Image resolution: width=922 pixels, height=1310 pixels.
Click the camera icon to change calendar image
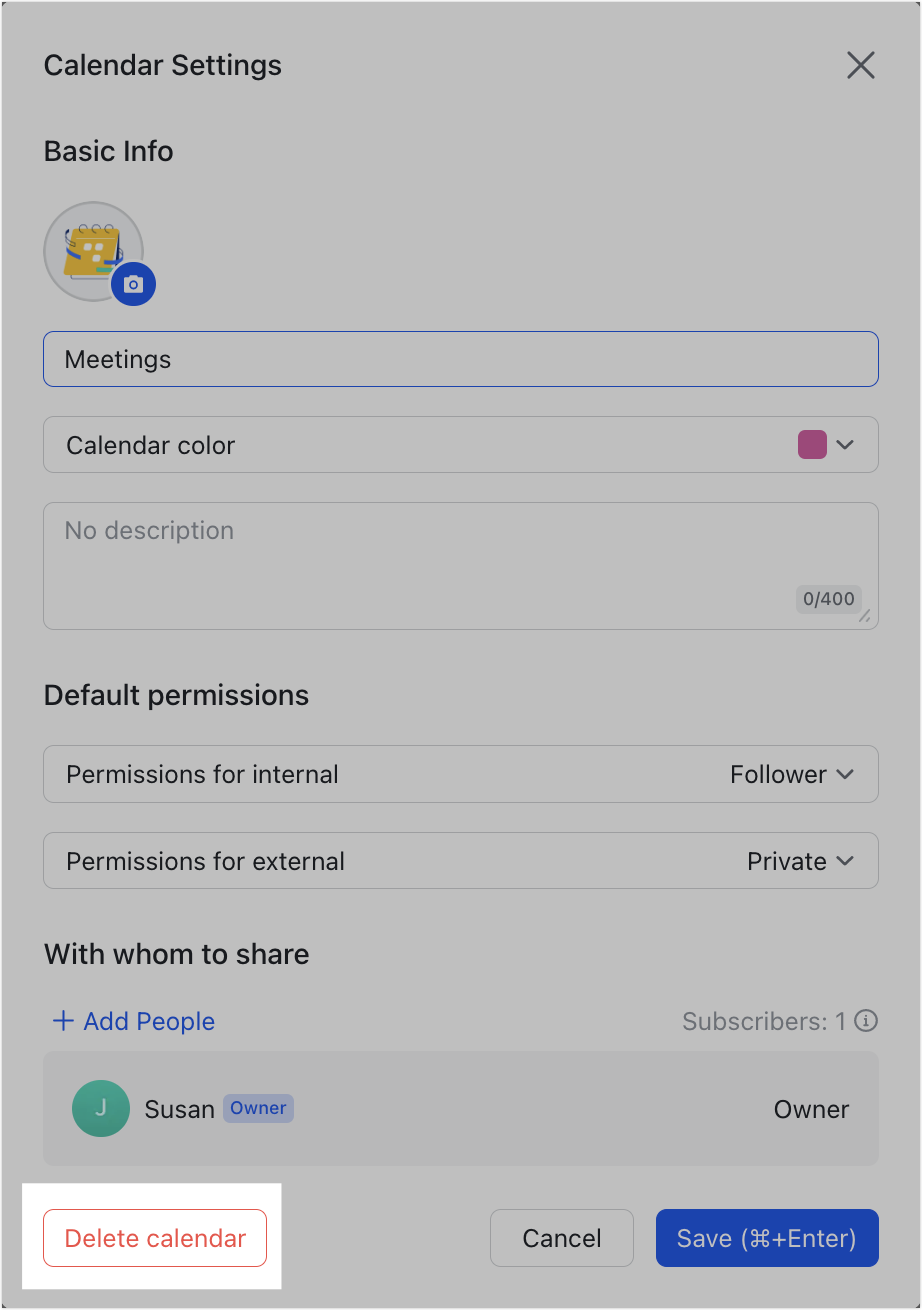pyautogui.click(x=131, y=284)
